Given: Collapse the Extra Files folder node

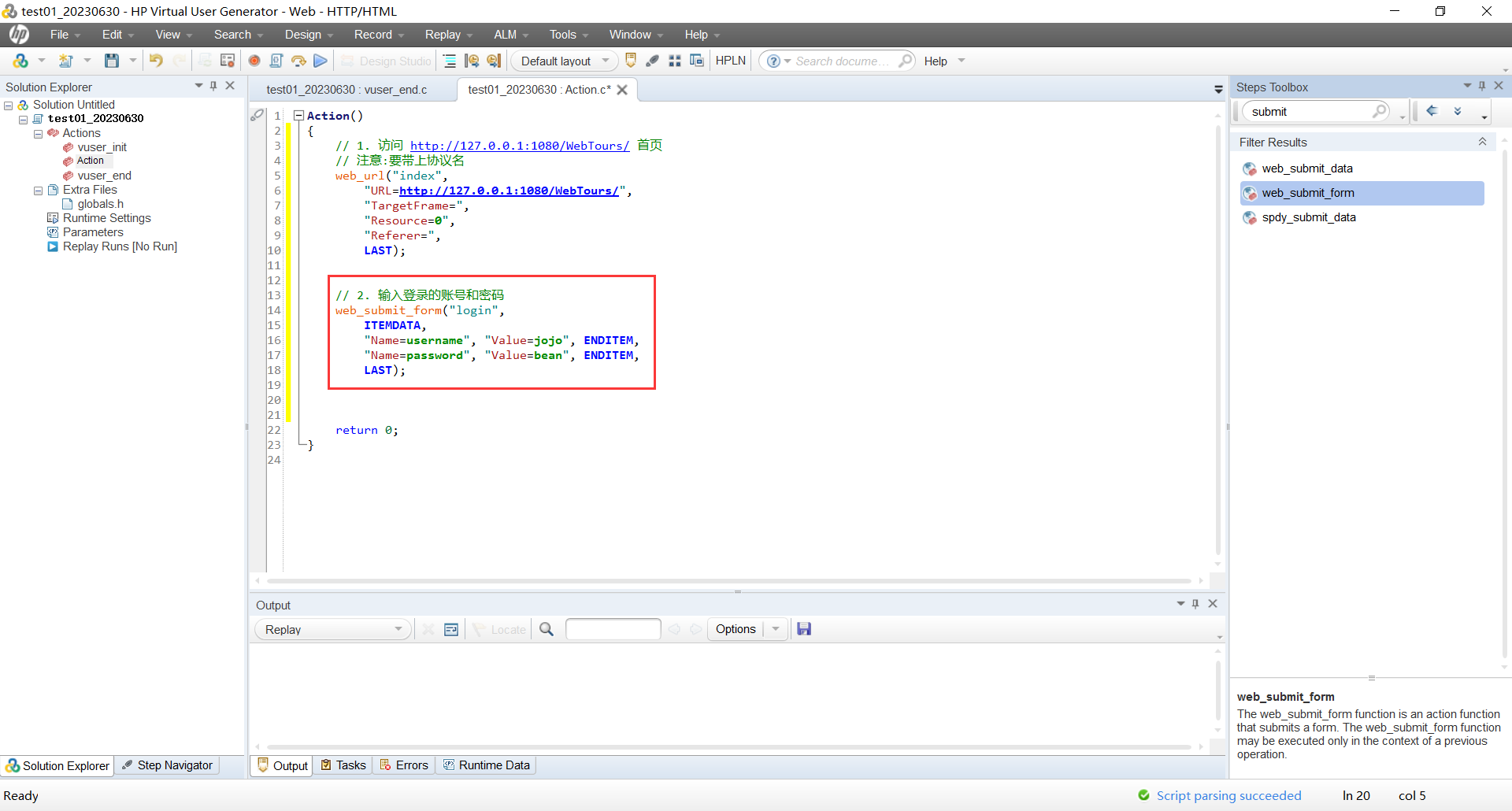Looking at the screenshot, I should click(38, 191).
